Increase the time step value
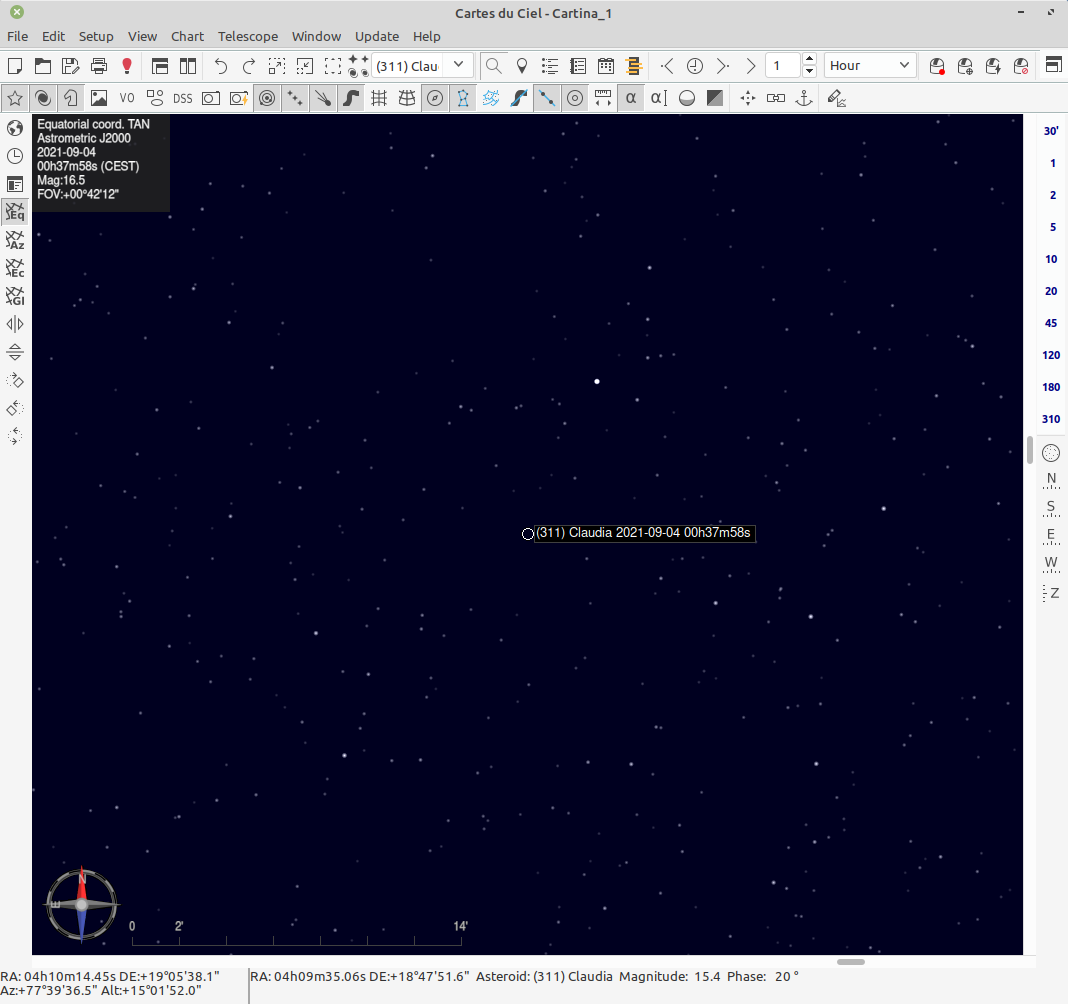The image size is (1068, 1004). 809,60
